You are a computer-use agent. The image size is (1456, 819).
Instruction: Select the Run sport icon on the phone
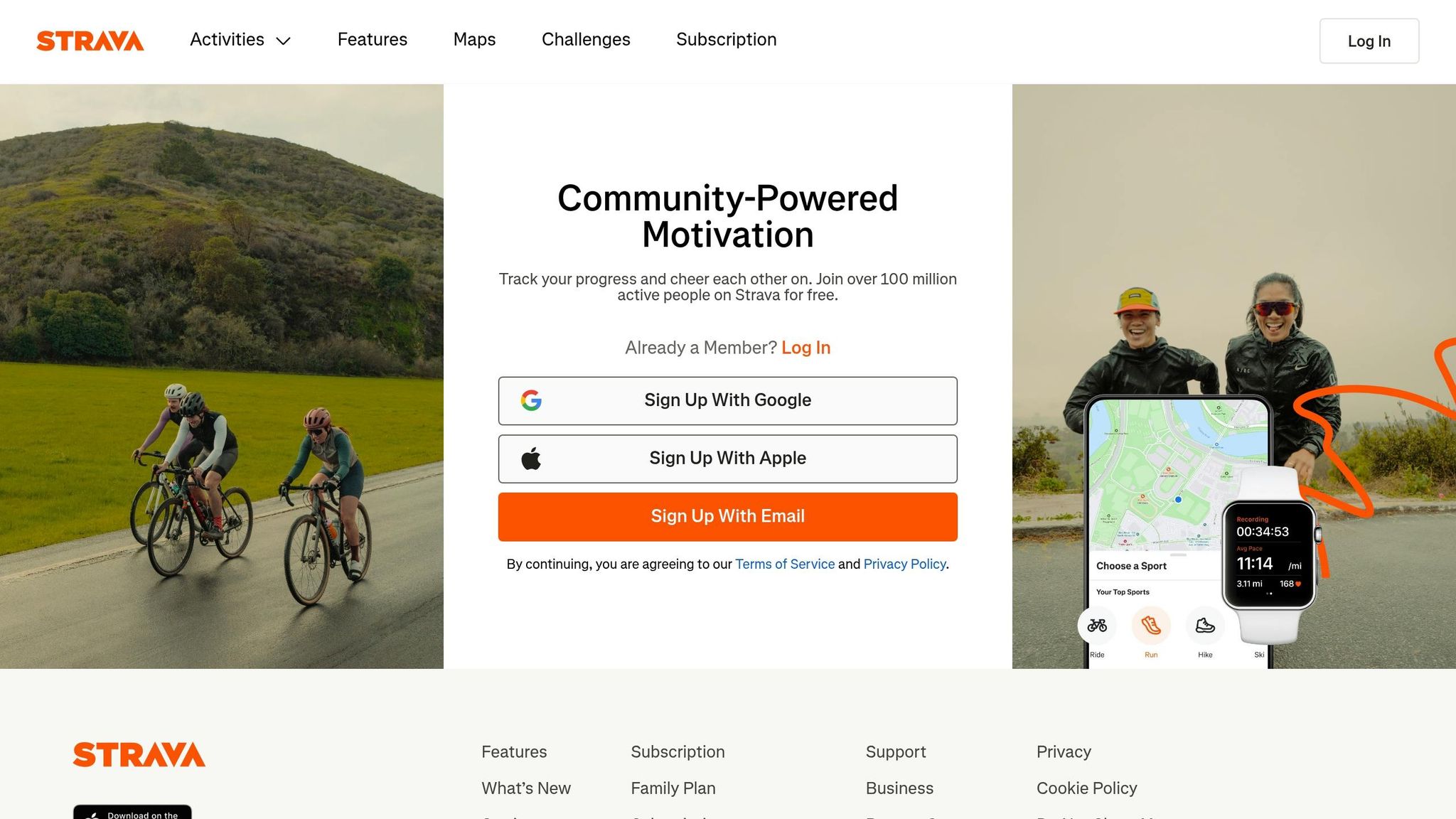1150,626
